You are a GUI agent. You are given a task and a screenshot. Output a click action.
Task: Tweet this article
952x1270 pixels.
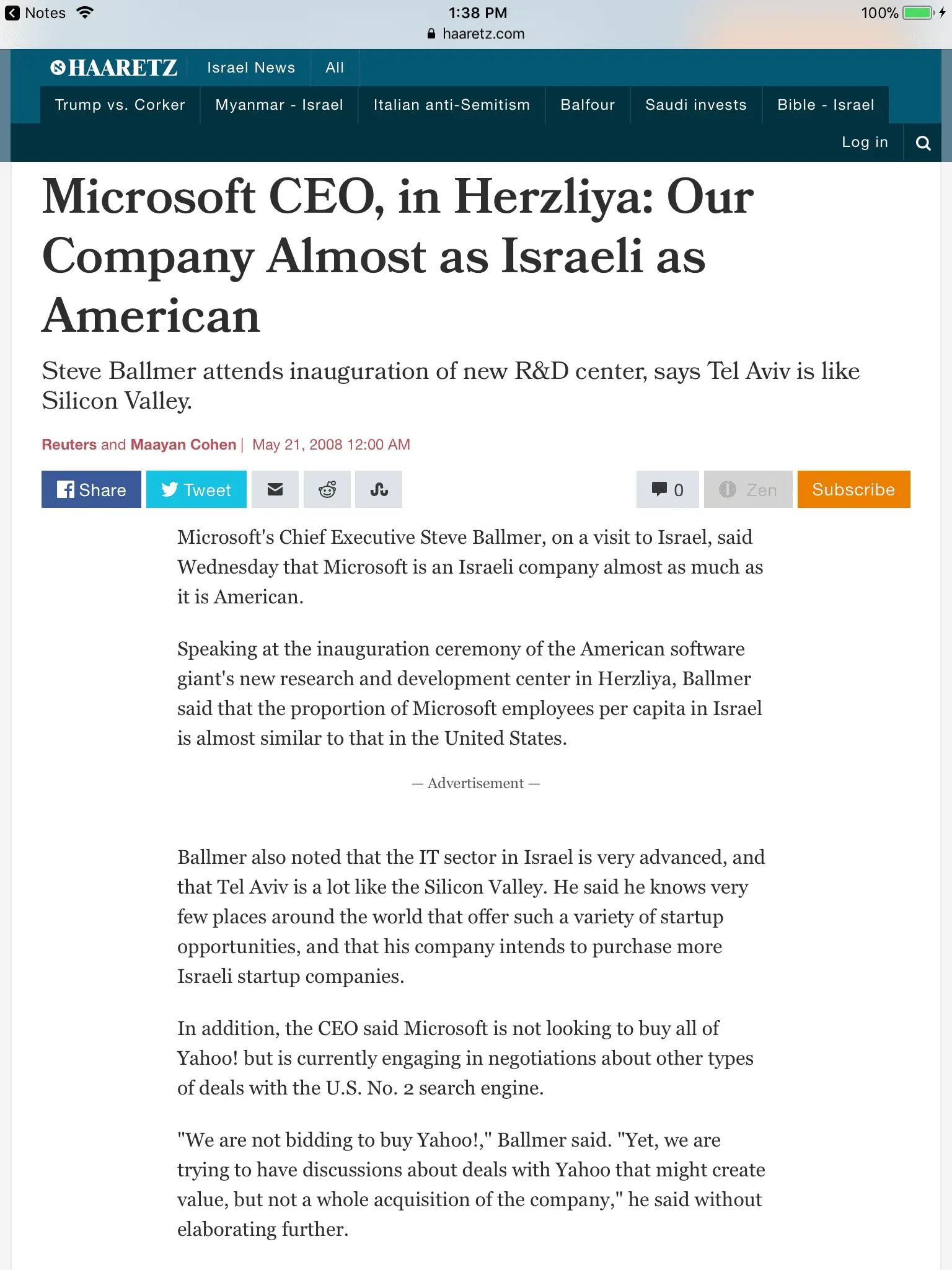point(196,490)
